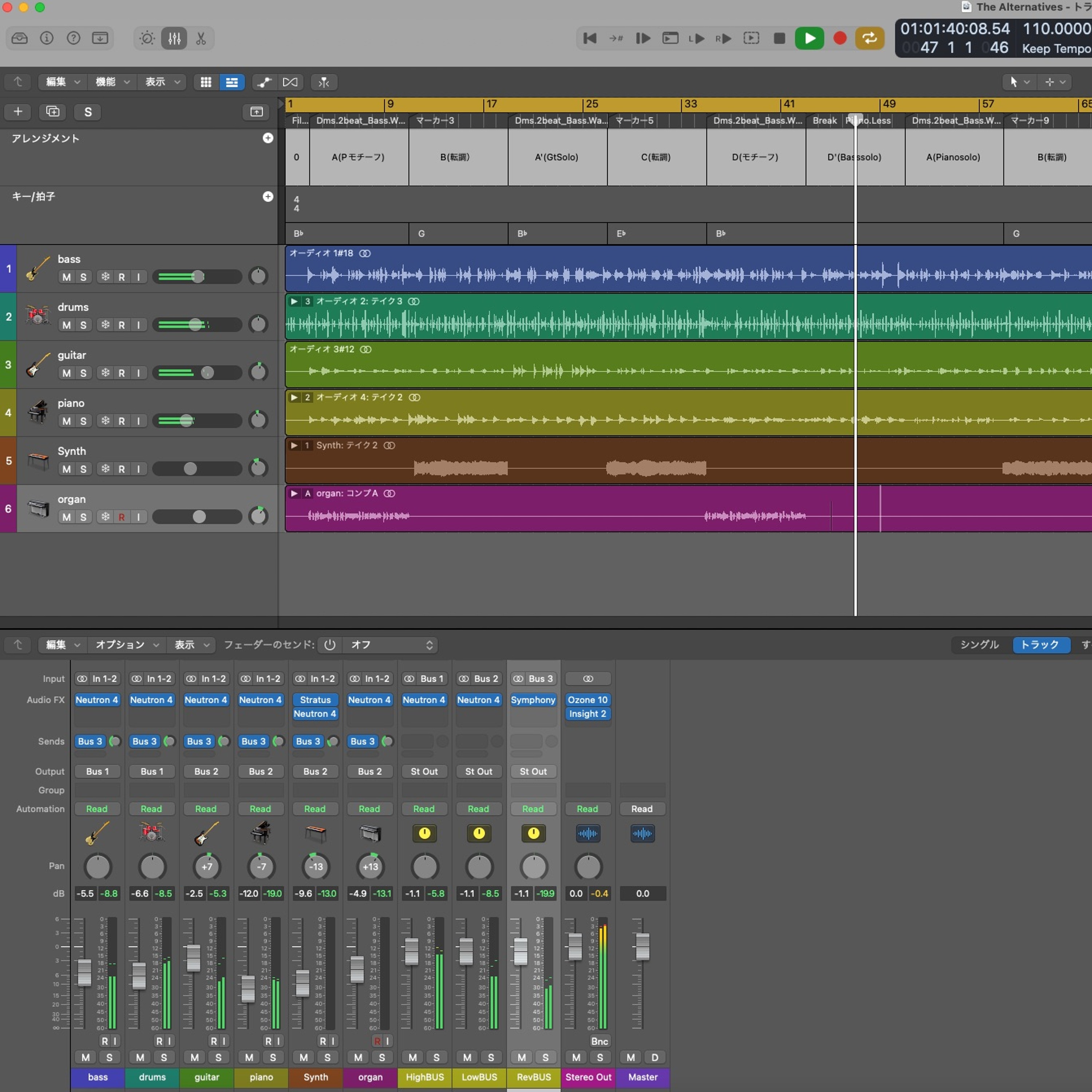This screenshot has height=1092, width=1092.
Task: Click the Smart Controls dial icon
Action: (147, 39)
